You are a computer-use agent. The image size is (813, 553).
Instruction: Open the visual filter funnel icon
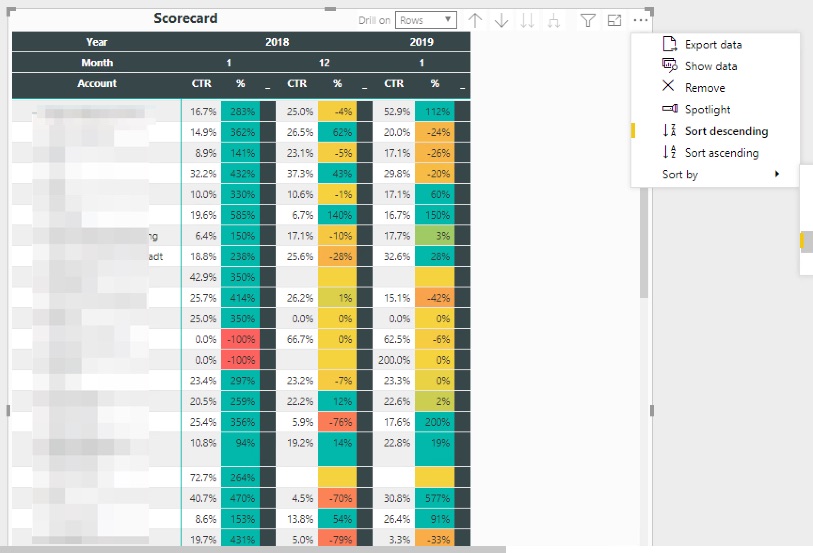point(587,21)
